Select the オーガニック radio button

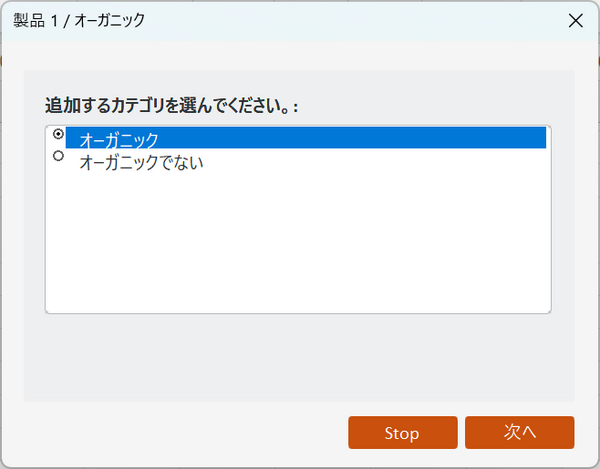pyautogui.click(x=58, y=134)
